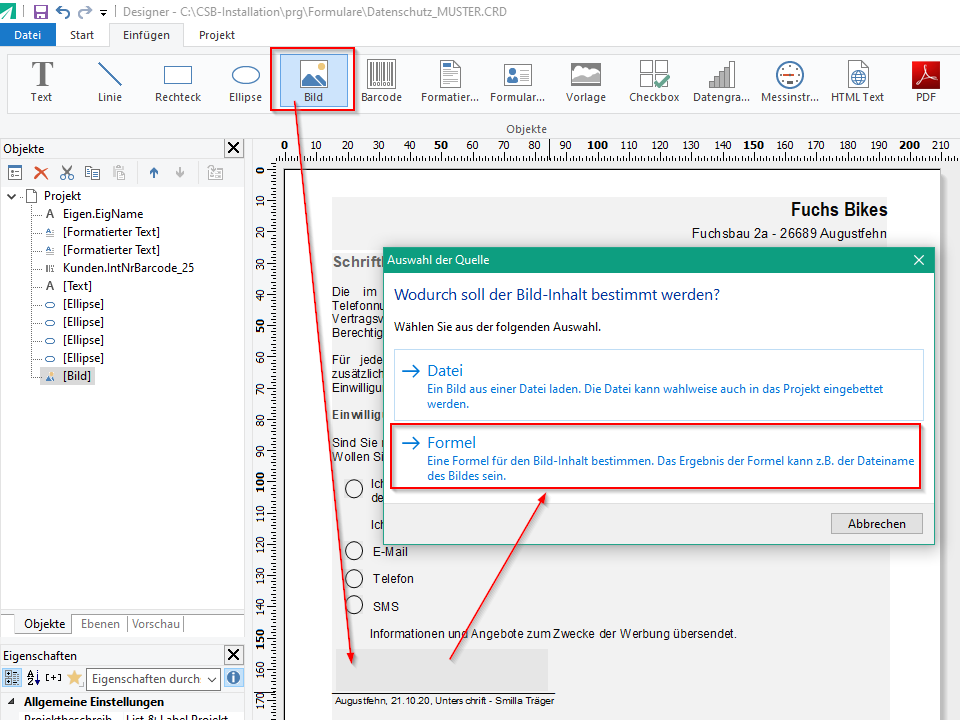Insert a PDF object

[x=926, y=81]
